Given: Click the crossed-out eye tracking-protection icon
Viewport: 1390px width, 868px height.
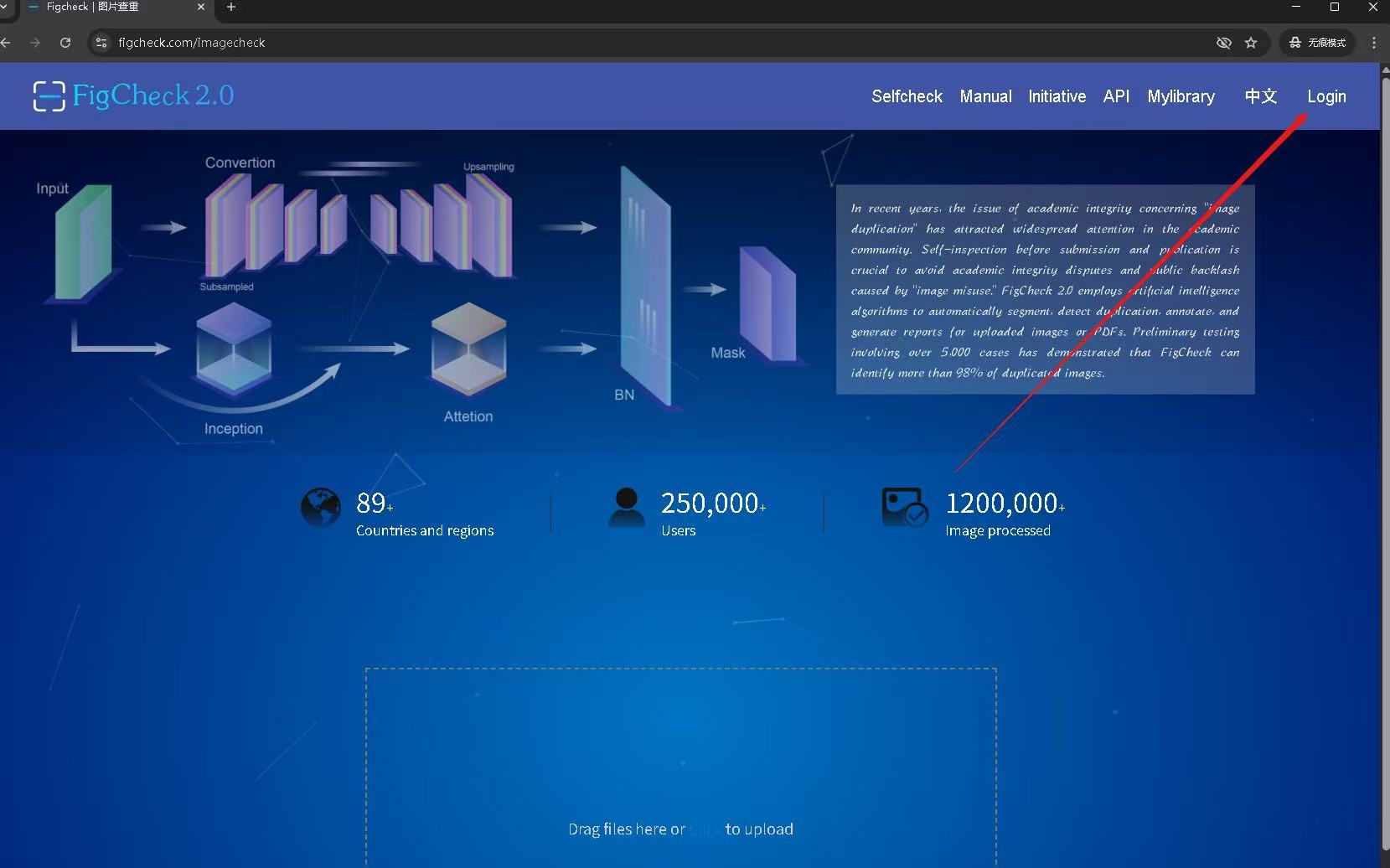Looking at the screenshot, I should coord(1224,43).
